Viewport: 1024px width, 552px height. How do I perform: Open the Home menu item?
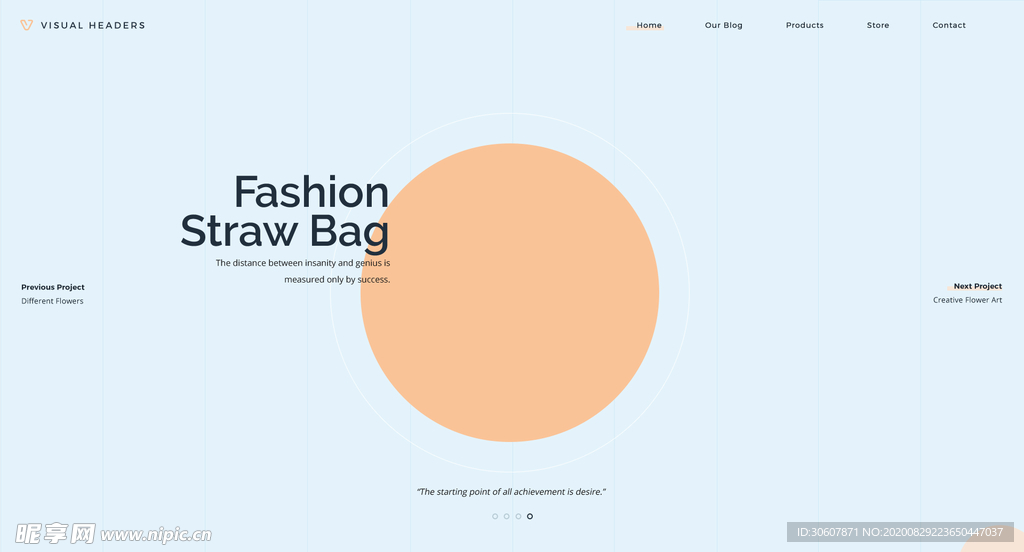click(x=649, y=25)
